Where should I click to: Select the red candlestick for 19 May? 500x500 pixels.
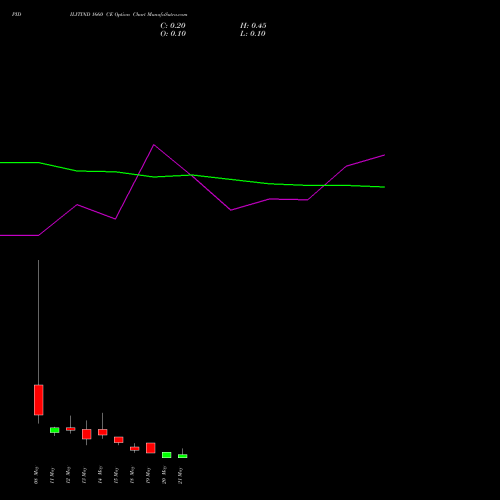pyautogui.click(x=151, y=448)
